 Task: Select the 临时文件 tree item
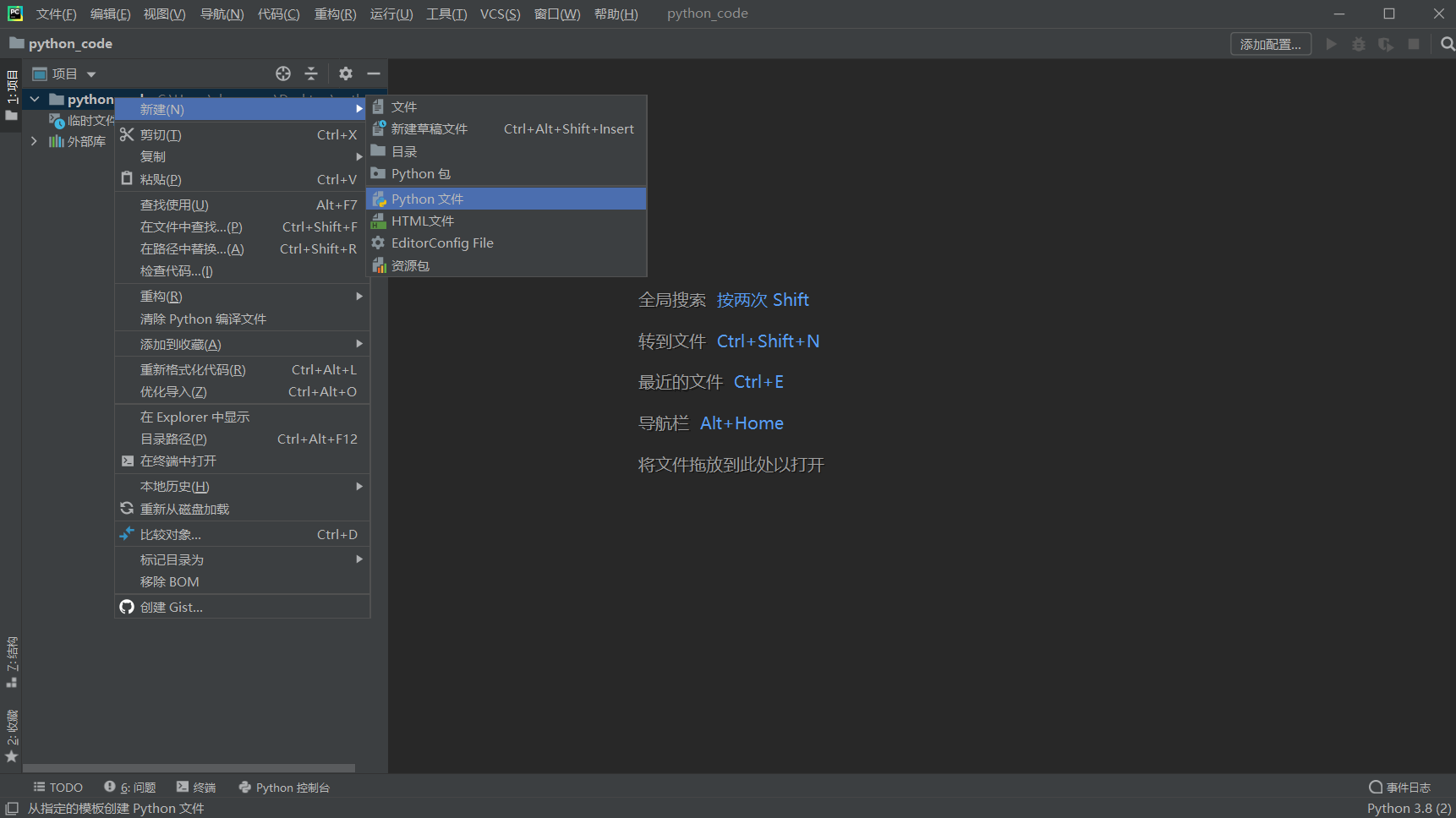coord(81,121)
